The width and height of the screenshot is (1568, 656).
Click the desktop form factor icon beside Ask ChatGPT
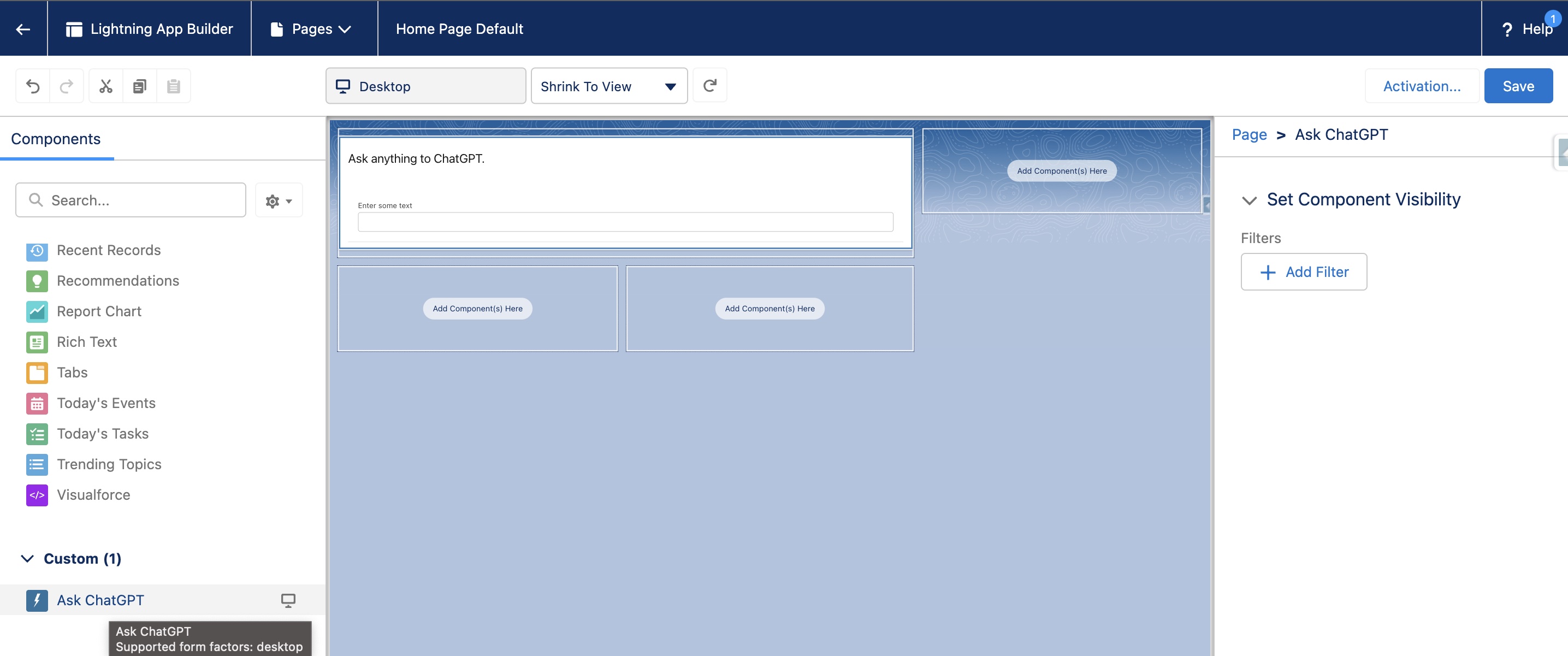click(288, 600)
